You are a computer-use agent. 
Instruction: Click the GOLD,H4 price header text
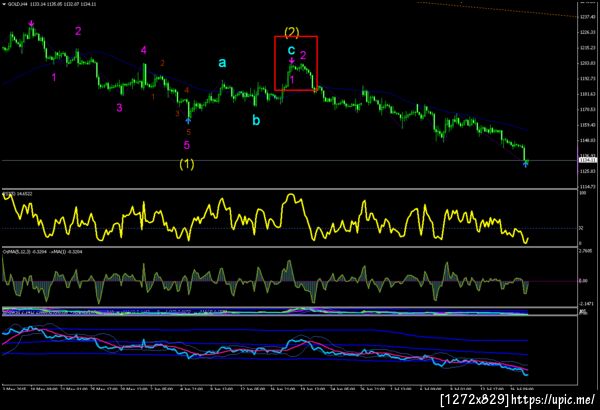(52, 4)
